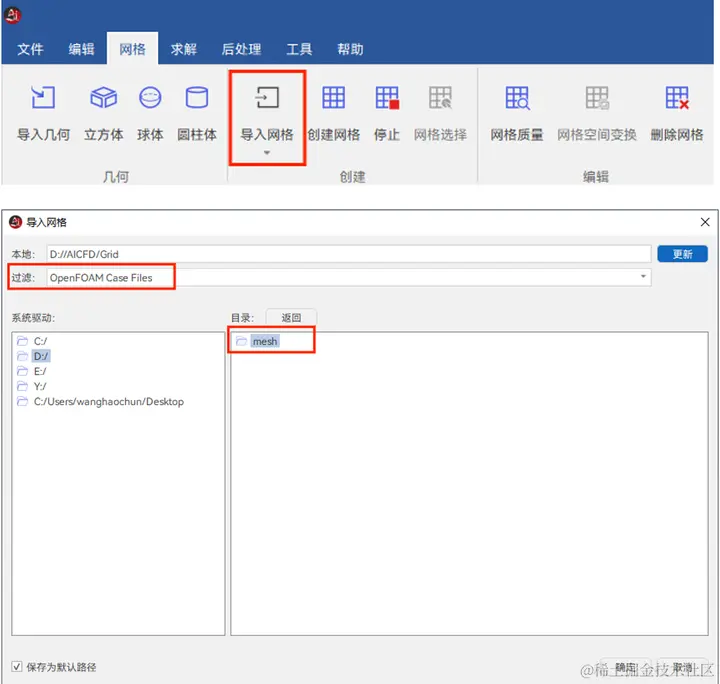Click the folder icon beside Desktop path
The width and height of the screenshot is (720, 684).
pyautogui.click(x=22, y=402)
